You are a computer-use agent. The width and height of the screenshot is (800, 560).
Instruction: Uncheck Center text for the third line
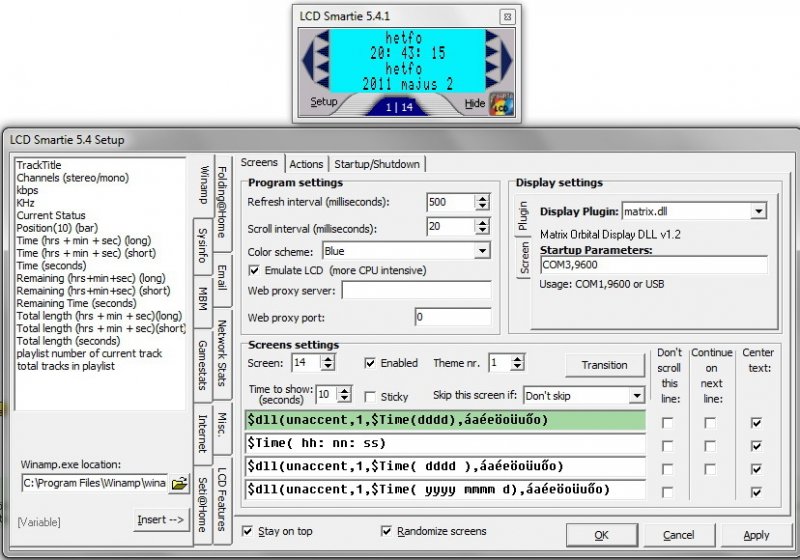[x=756, y=469]
